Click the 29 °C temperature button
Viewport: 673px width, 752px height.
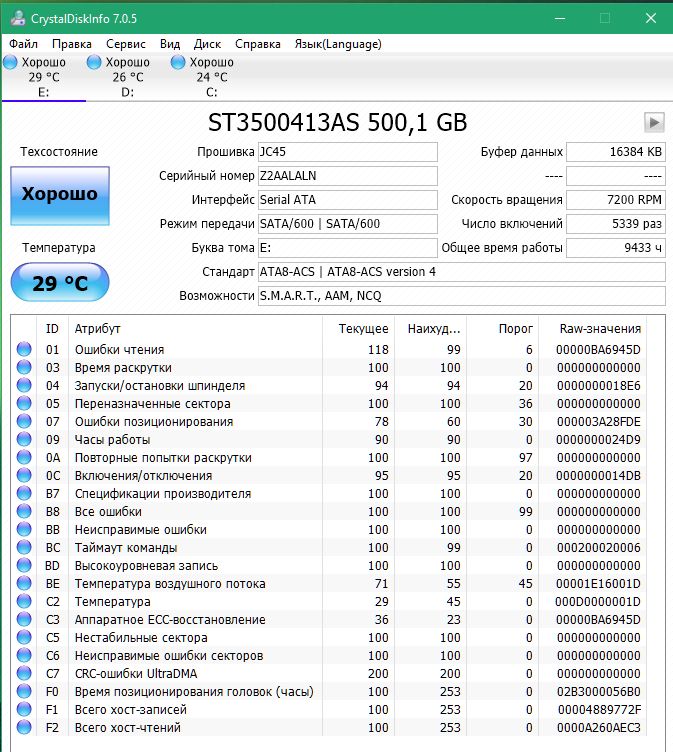pyautogui.click(x=60, y=282)
